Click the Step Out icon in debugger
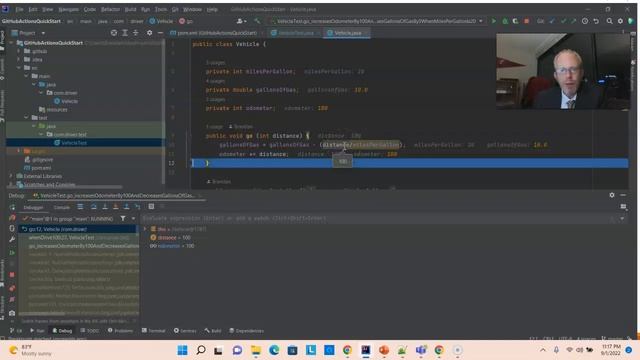This screenshot has height=360, width=640. pos(127,207)
